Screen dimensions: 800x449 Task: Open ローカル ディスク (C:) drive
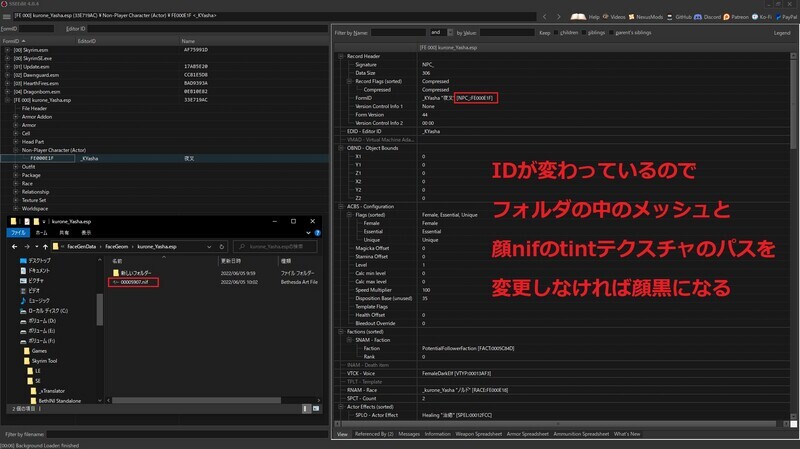point(47,310)
